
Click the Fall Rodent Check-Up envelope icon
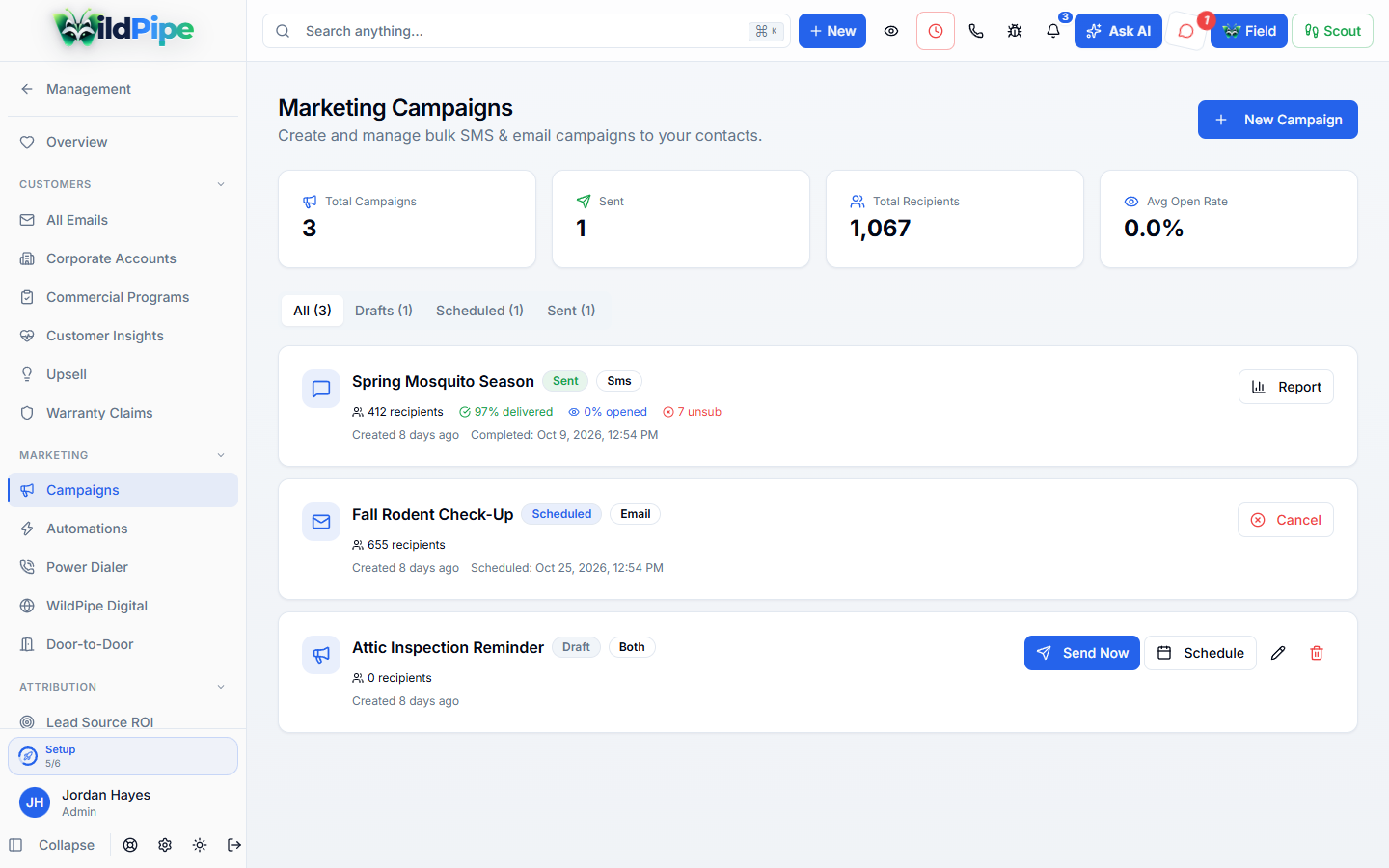click(321, 522)
